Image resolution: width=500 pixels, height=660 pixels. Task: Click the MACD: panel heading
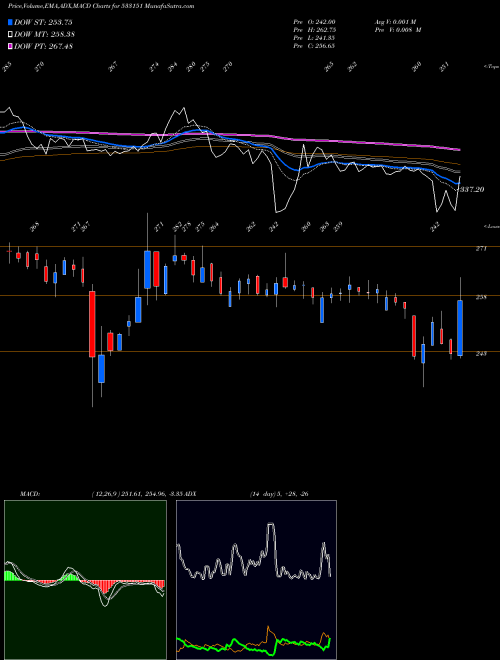click(x=29, y=494)
